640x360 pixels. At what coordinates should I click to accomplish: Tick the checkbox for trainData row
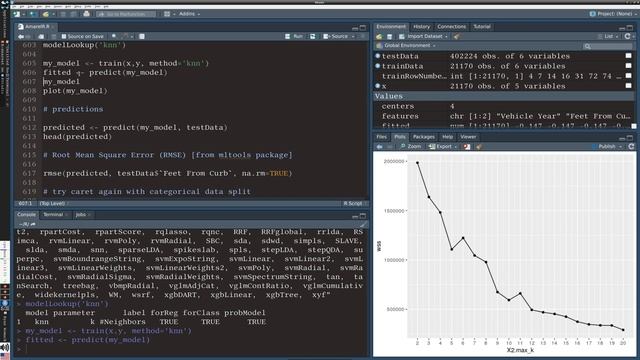(629, 65)
